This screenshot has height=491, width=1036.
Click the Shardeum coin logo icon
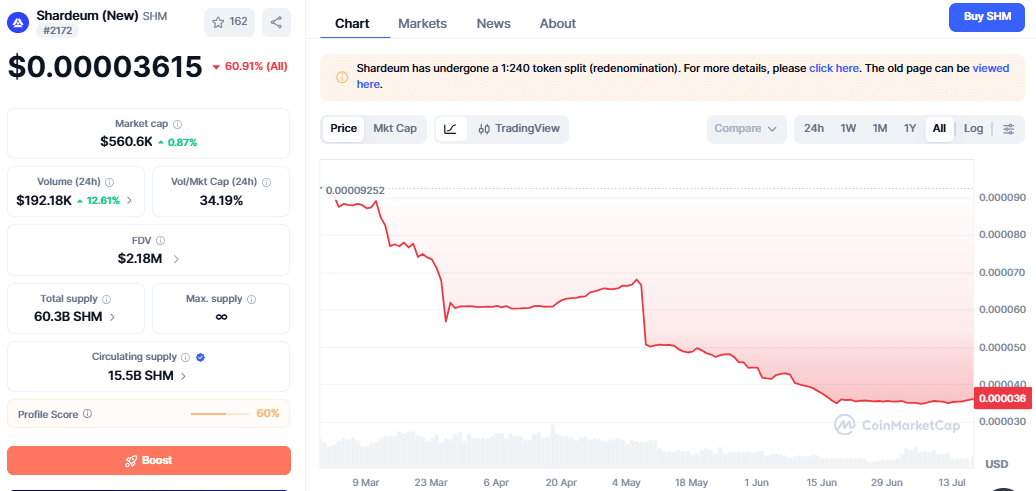click(x=18, y=22)
